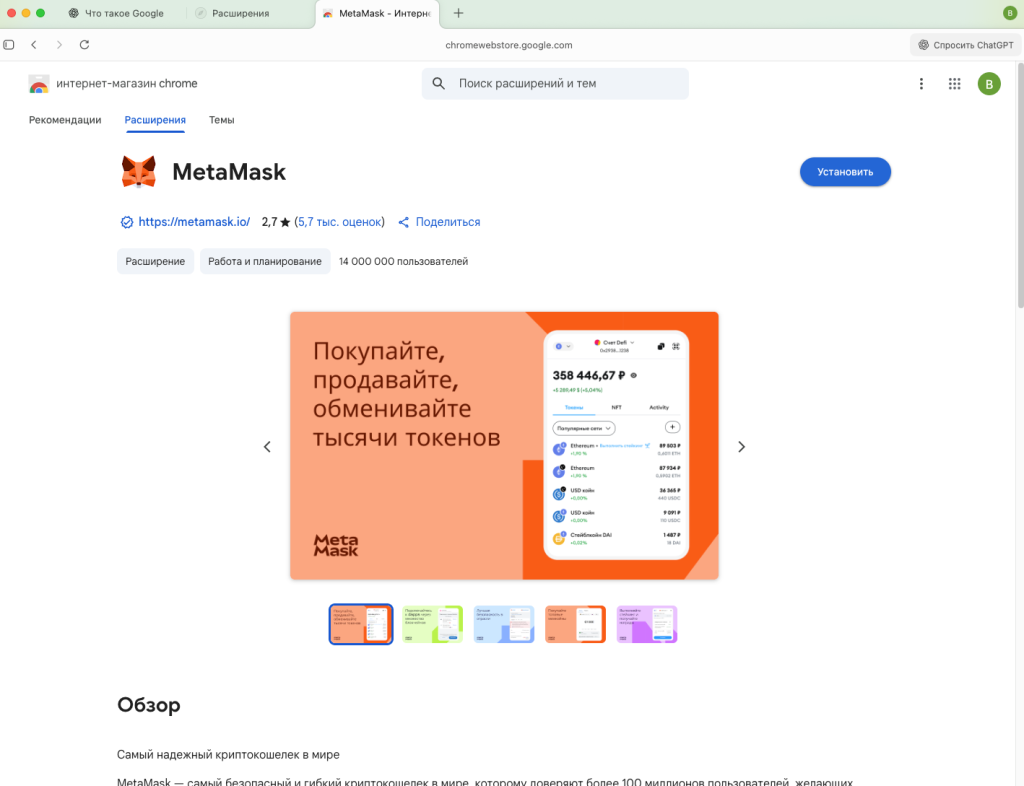Viewport: 1024px width, 786px height.
Task: Click the Установить install button
Action: [x=845, y=172]
